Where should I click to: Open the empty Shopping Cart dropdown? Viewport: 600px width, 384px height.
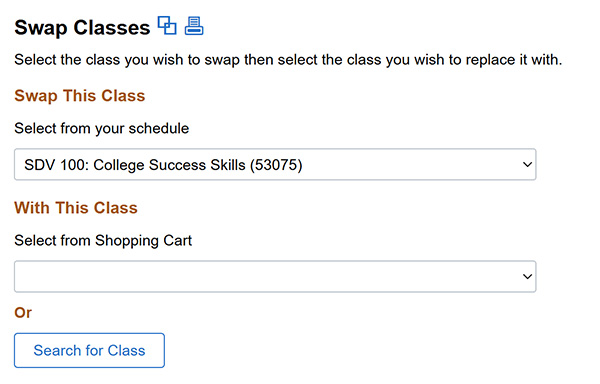pos(275,277)
